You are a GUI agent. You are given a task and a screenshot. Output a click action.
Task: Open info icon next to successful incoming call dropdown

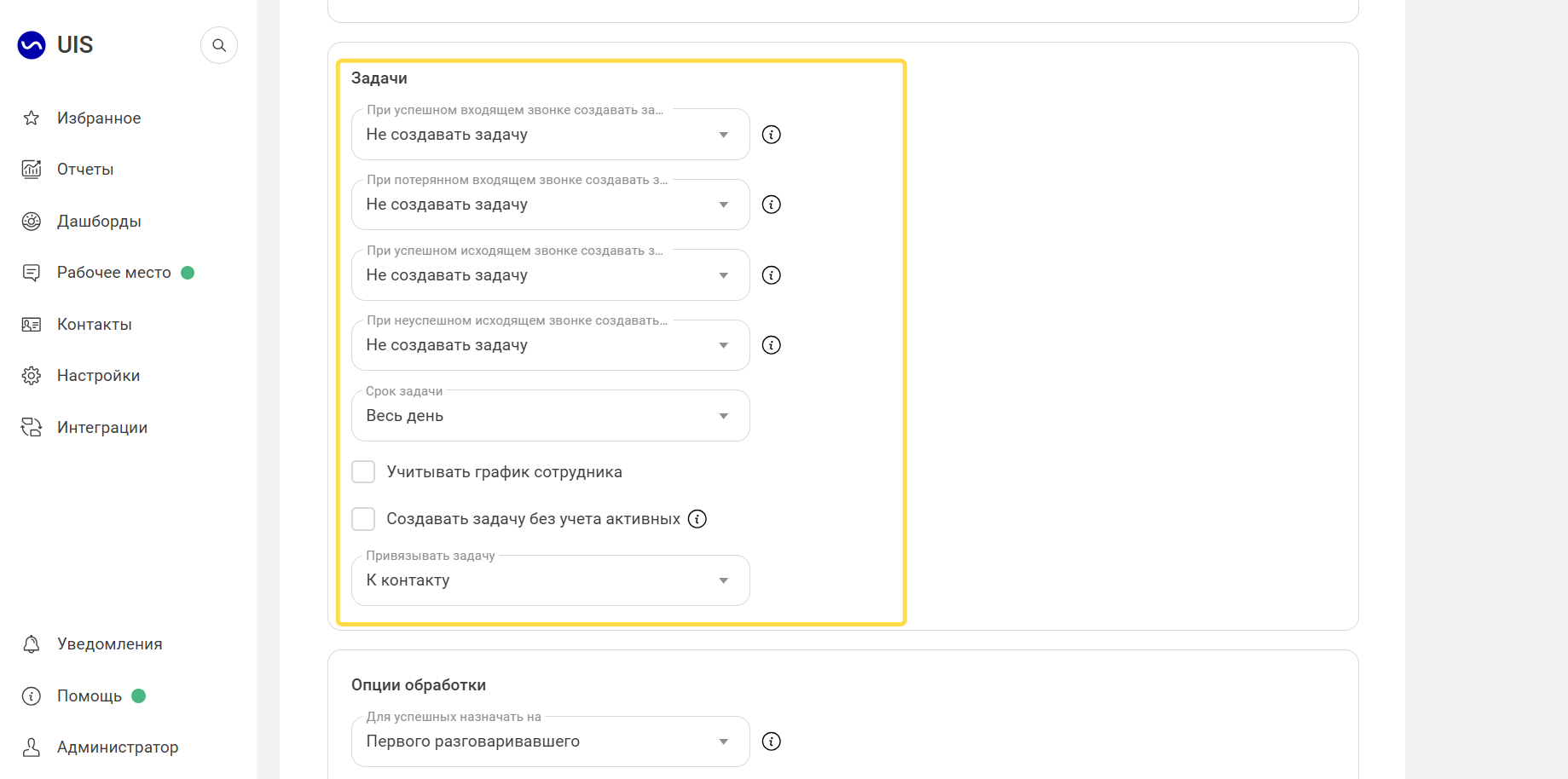point(772,135)
